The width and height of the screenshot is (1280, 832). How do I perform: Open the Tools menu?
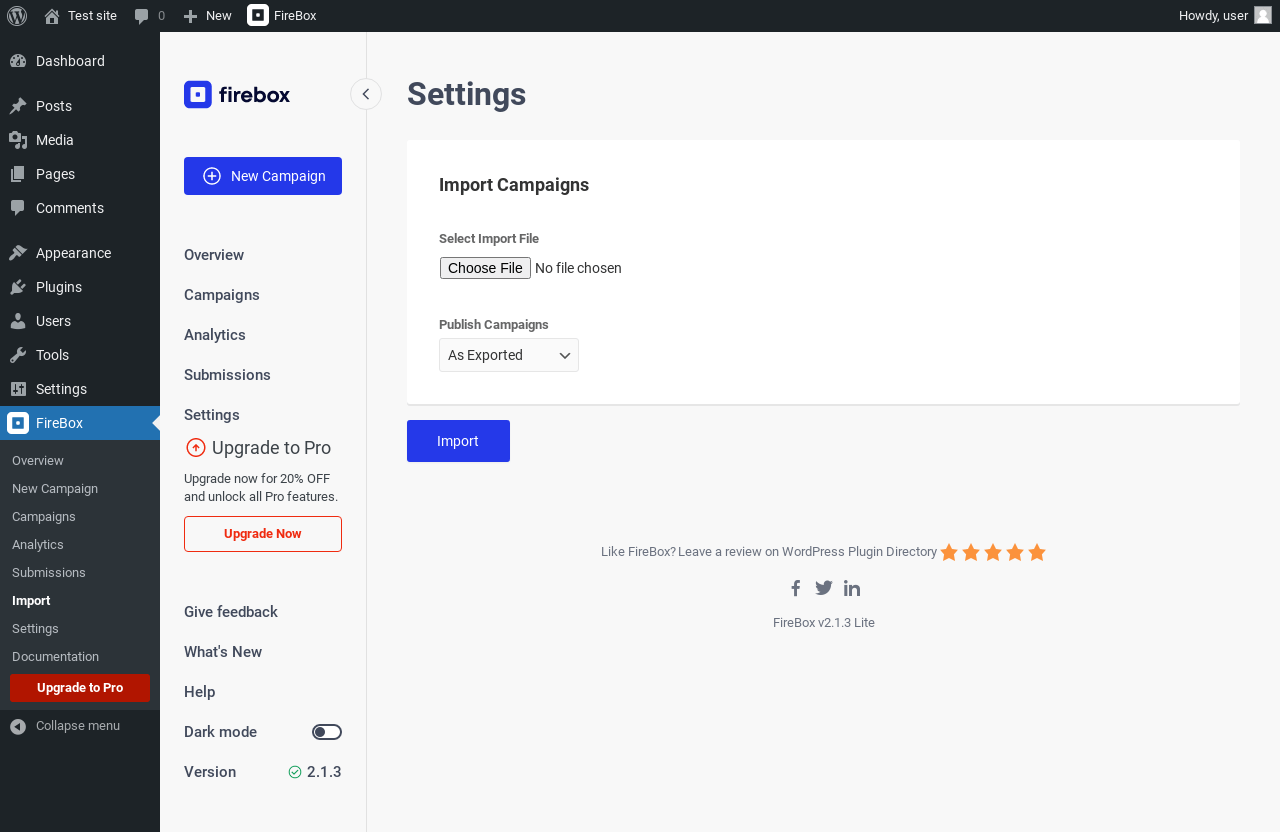point(80,355)
